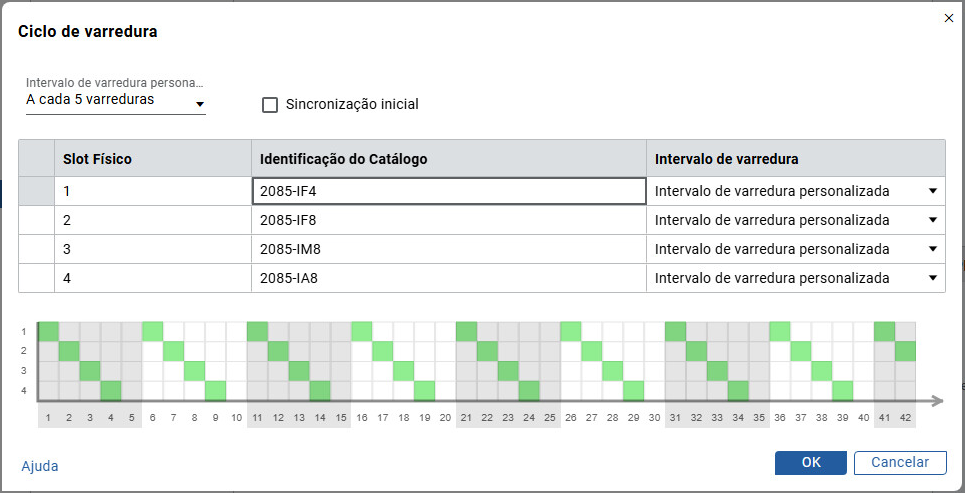
Task: Click the Slot Físico column header
Action: [x=152, y=158]
